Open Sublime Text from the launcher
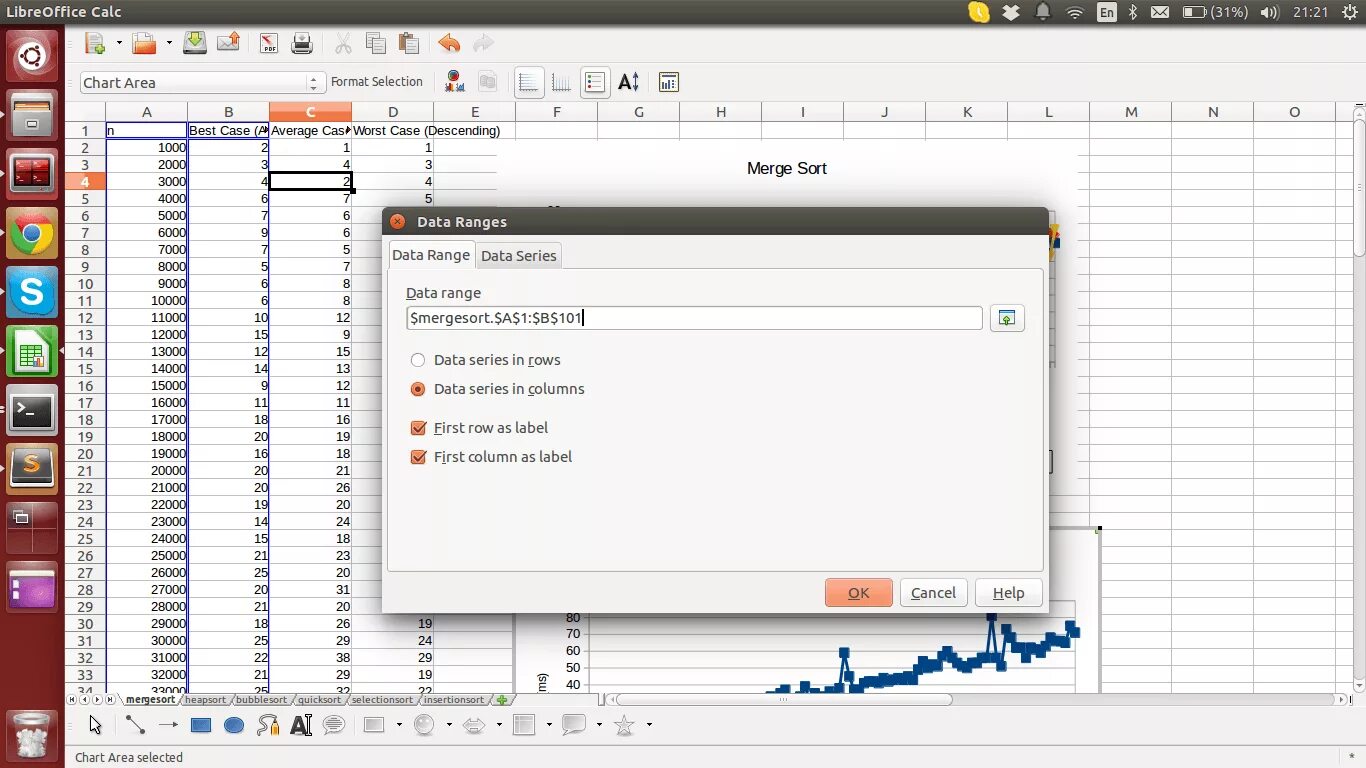 (x=32, y=468)
